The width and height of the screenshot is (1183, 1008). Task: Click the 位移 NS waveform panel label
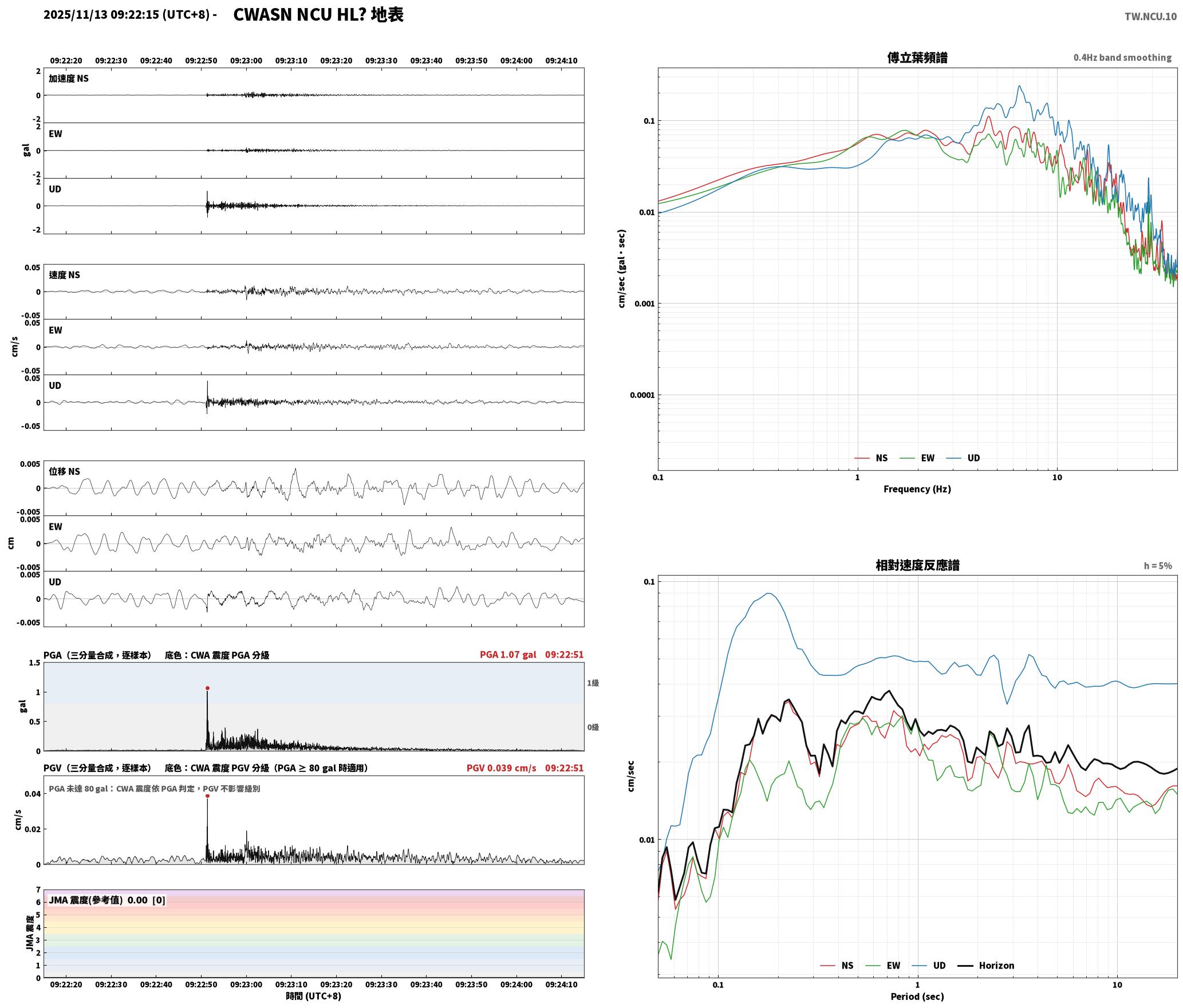tap(64, 471)
